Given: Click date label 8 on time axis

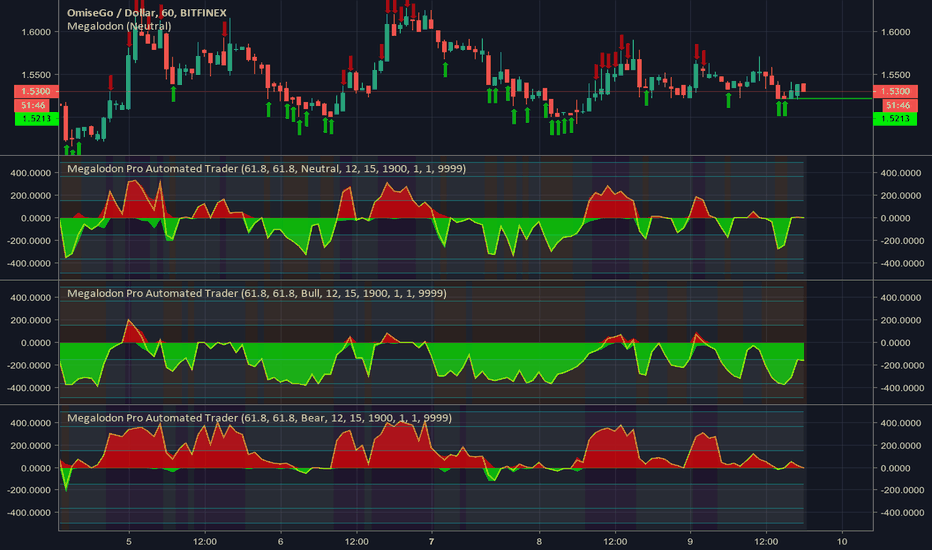Looking at the screenshot, I should pos(539,542).
